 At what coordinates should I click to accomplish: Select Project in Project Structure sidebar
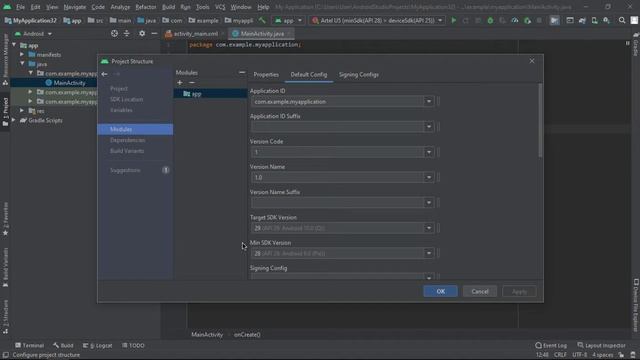[x=119, y=89]
